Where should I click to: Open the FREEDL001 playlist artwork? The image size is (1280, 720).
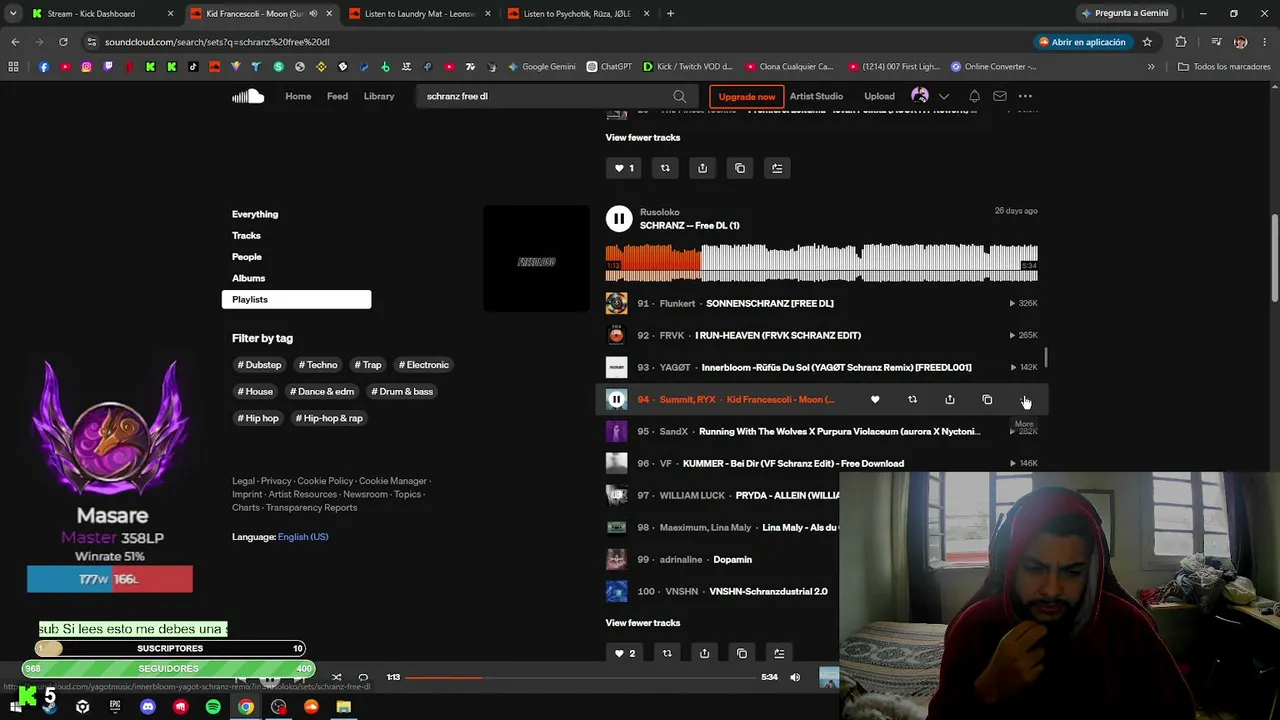tap(537, 259)
